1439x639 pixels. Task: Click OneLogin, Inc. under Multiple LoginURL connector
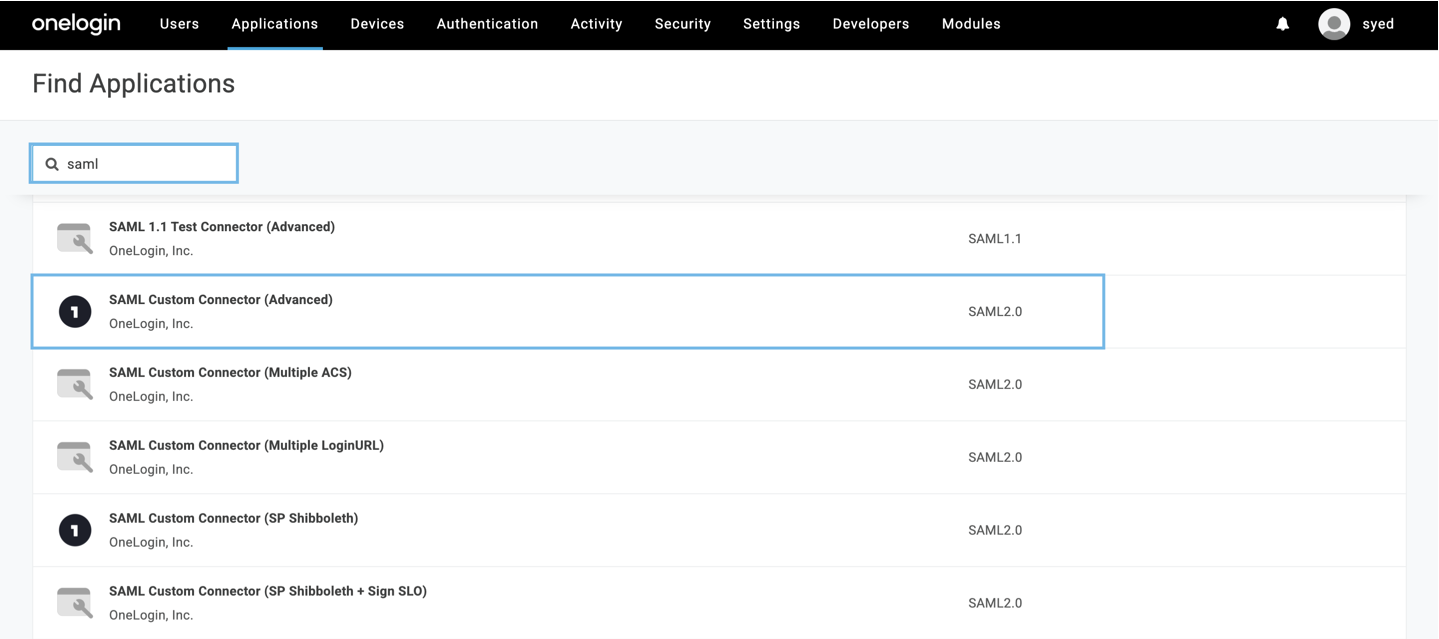pos(151,470)
